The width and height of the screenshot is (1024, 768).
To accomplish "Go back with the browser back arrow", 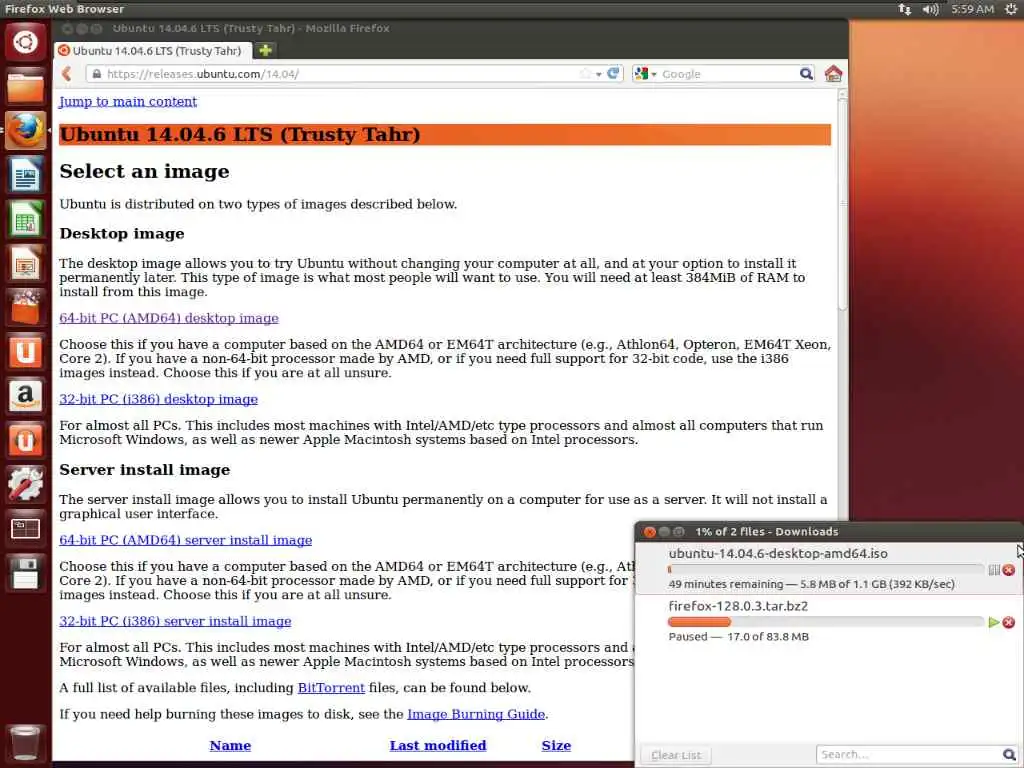I will click(x=67, y=74).
